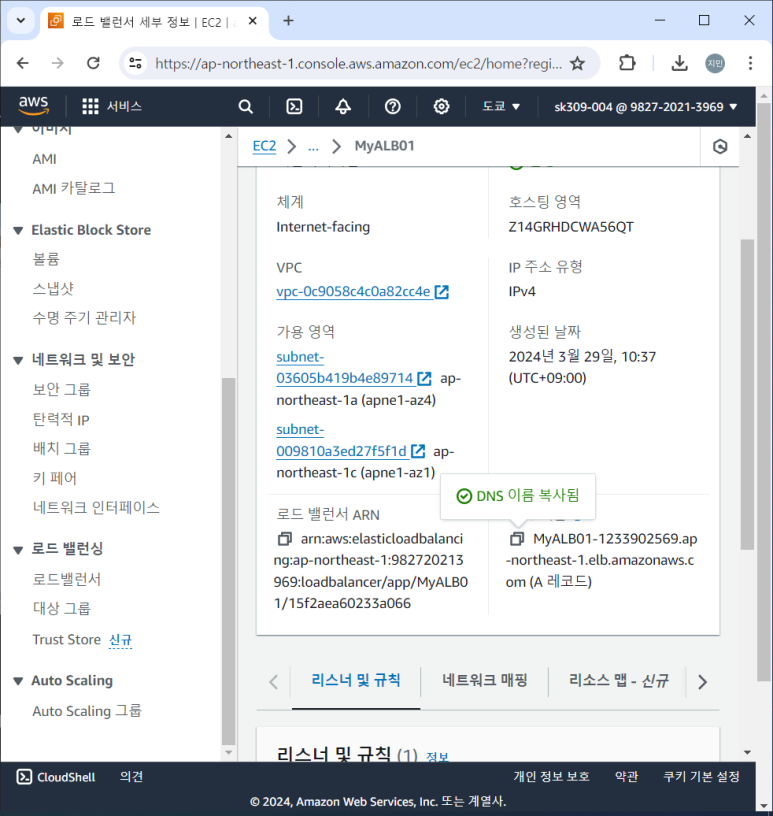Open 로드밸런서 in sidebar
Viewport: 773px width, 816px height.
coord(67,579)
